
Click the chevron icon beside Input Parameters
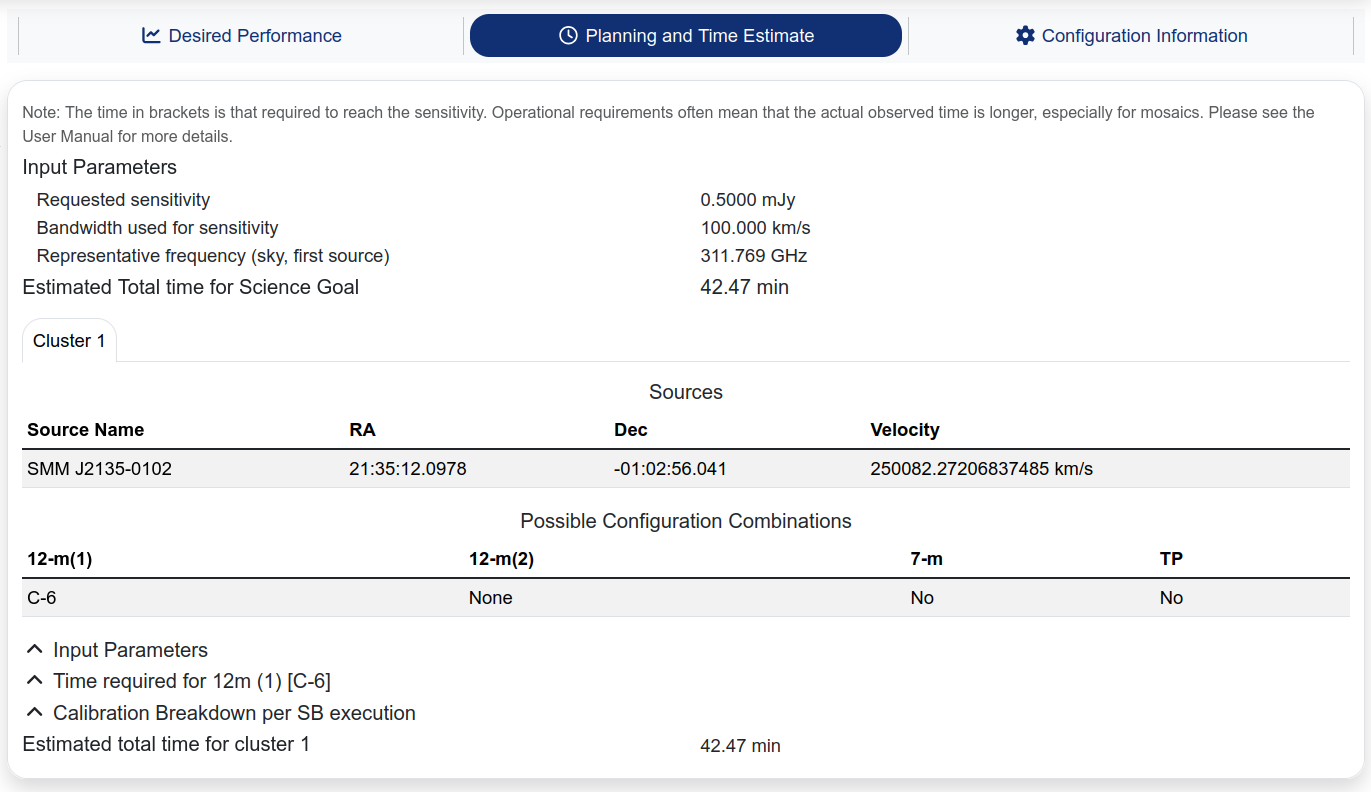(x=35, y=650)
